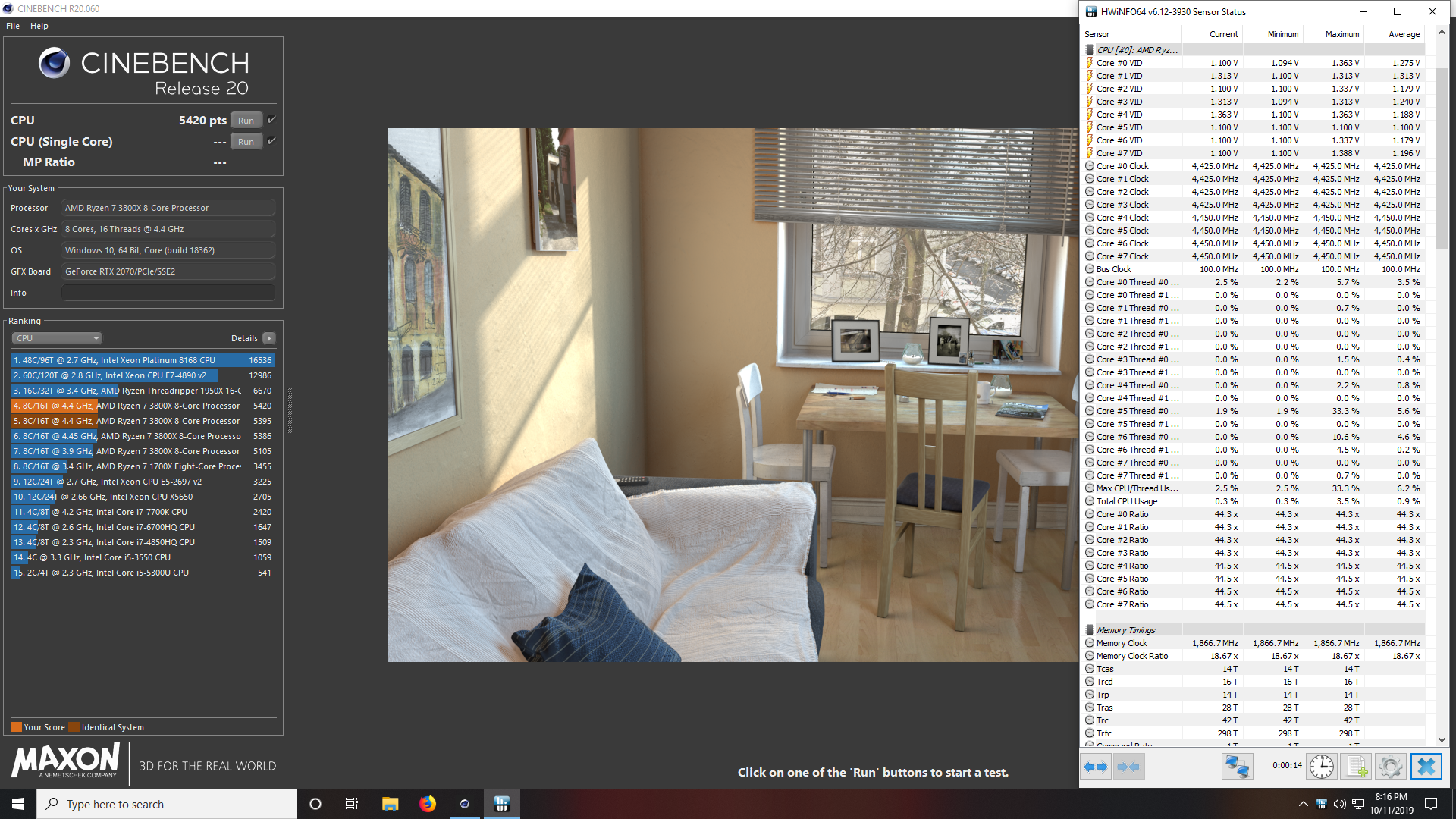1456x819 pixels.
Task: Click the HWiNFO Sensor column header
Action: (x=1131, y=34)
